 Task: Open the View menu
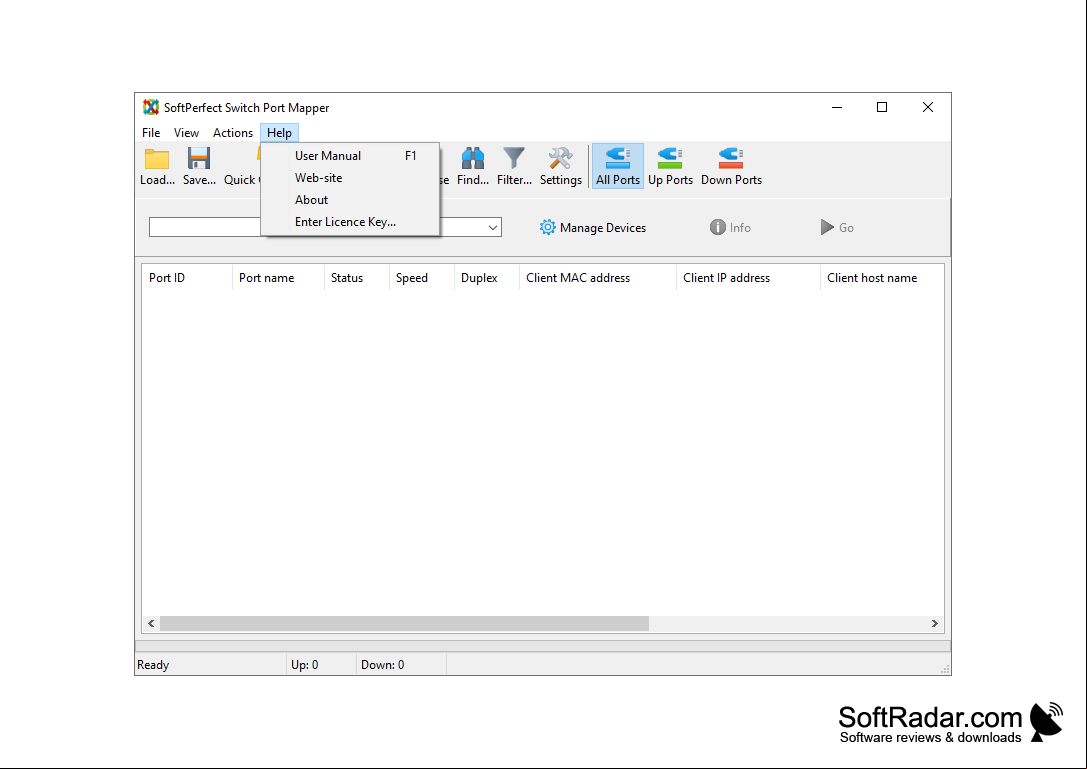[x=186, y=132]
